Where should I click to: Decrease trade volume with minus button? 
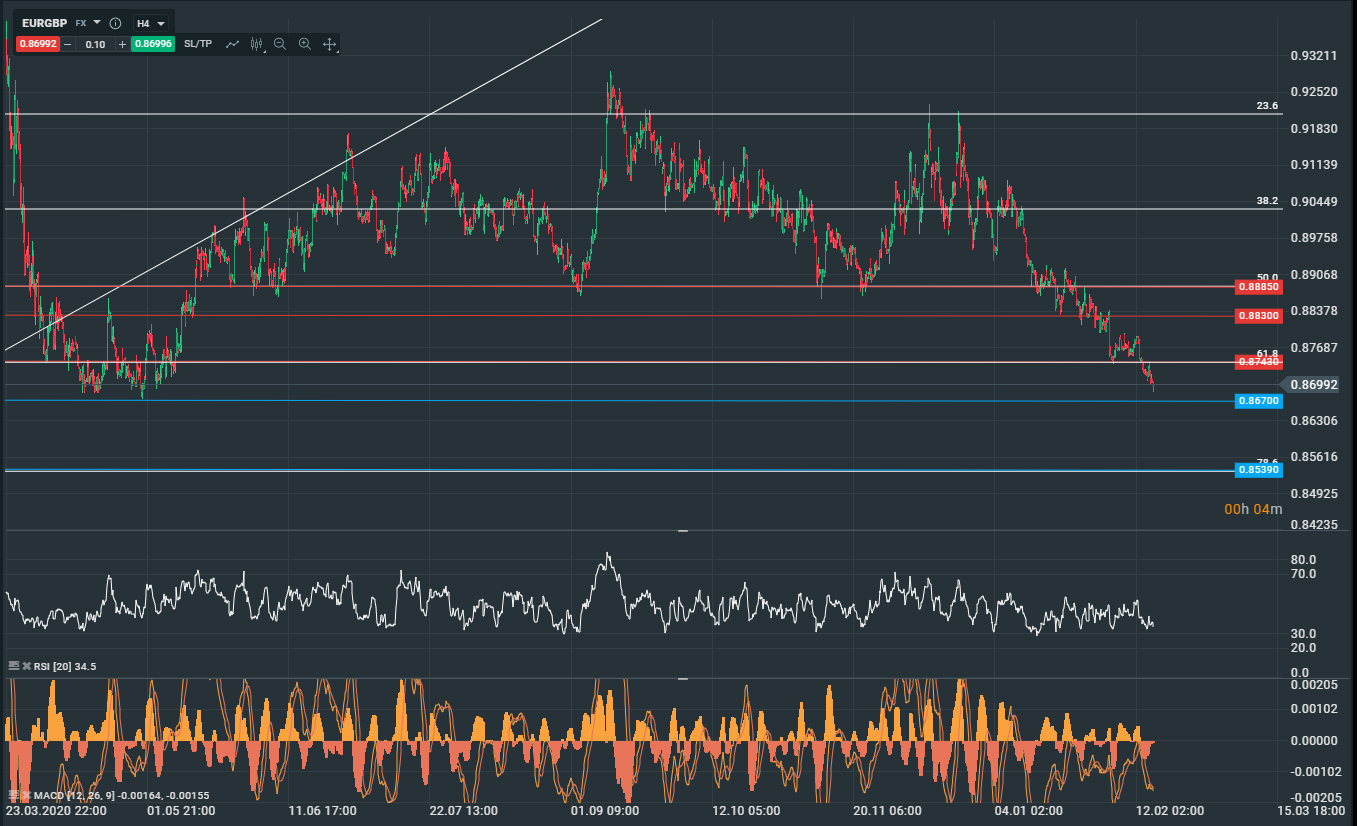click(68, 44)
